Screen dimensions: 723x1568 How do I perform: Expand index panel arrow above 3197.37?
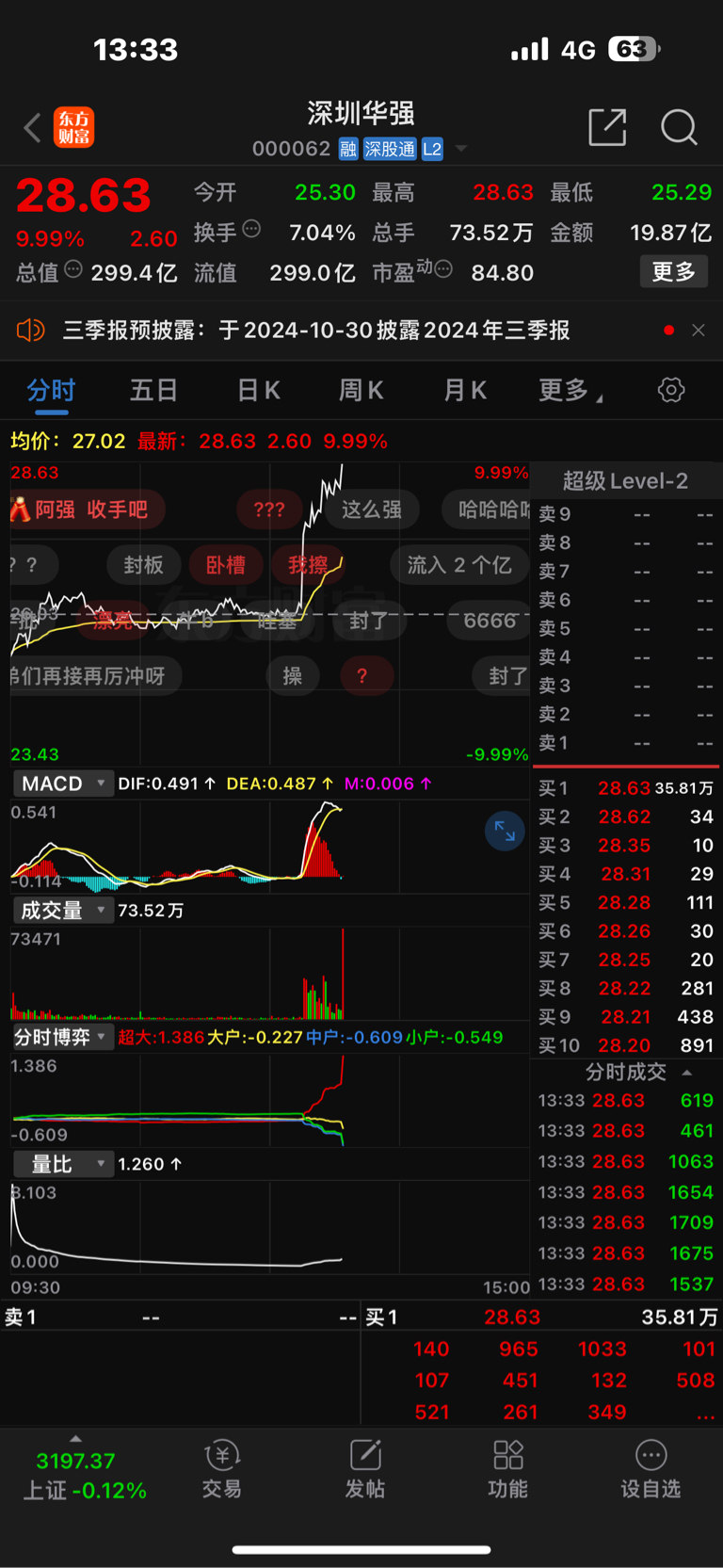pyautogui.click(x=75, y=1438)
